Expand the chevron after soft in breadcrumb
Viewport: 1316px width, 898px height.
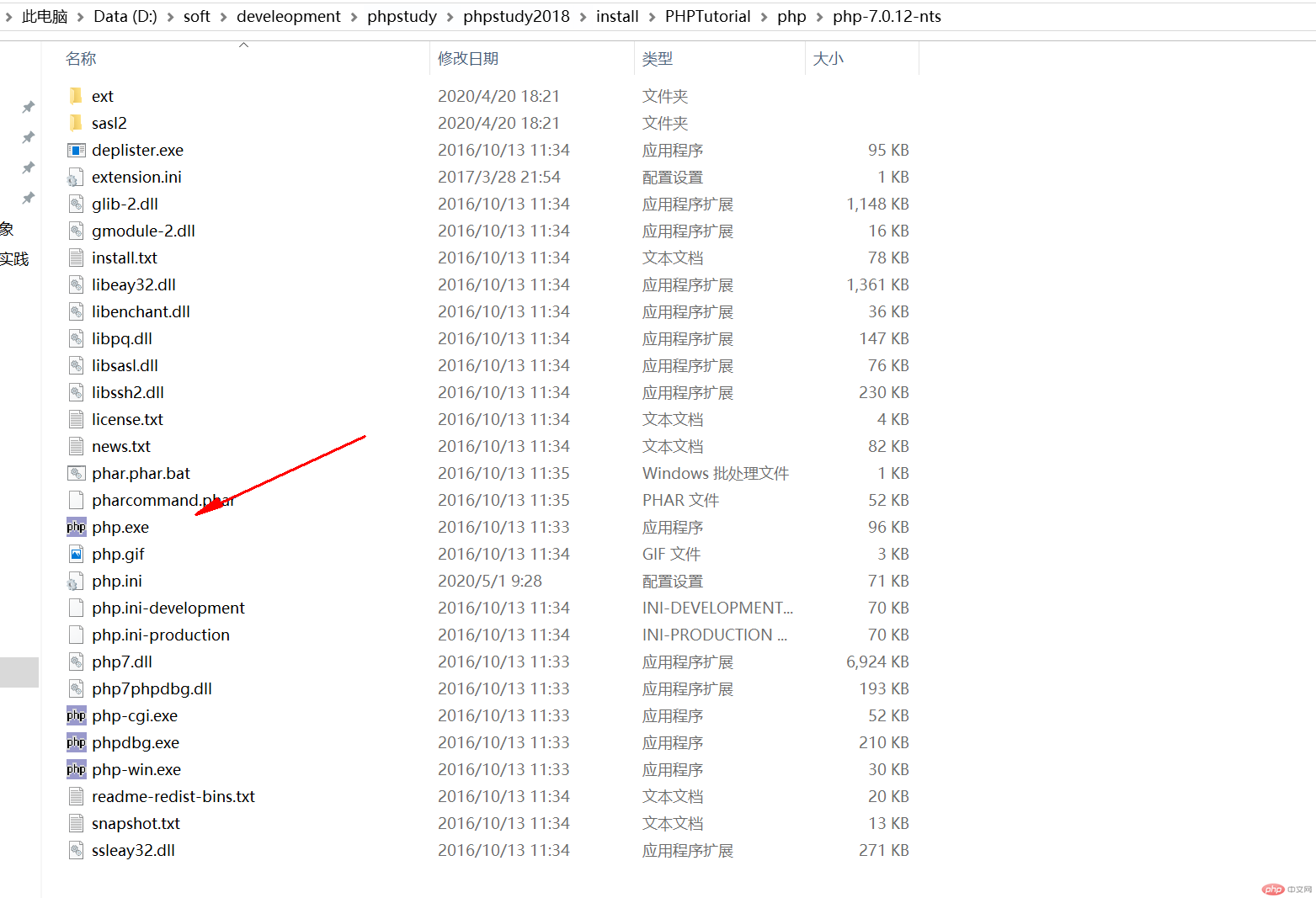coord(224,17)
